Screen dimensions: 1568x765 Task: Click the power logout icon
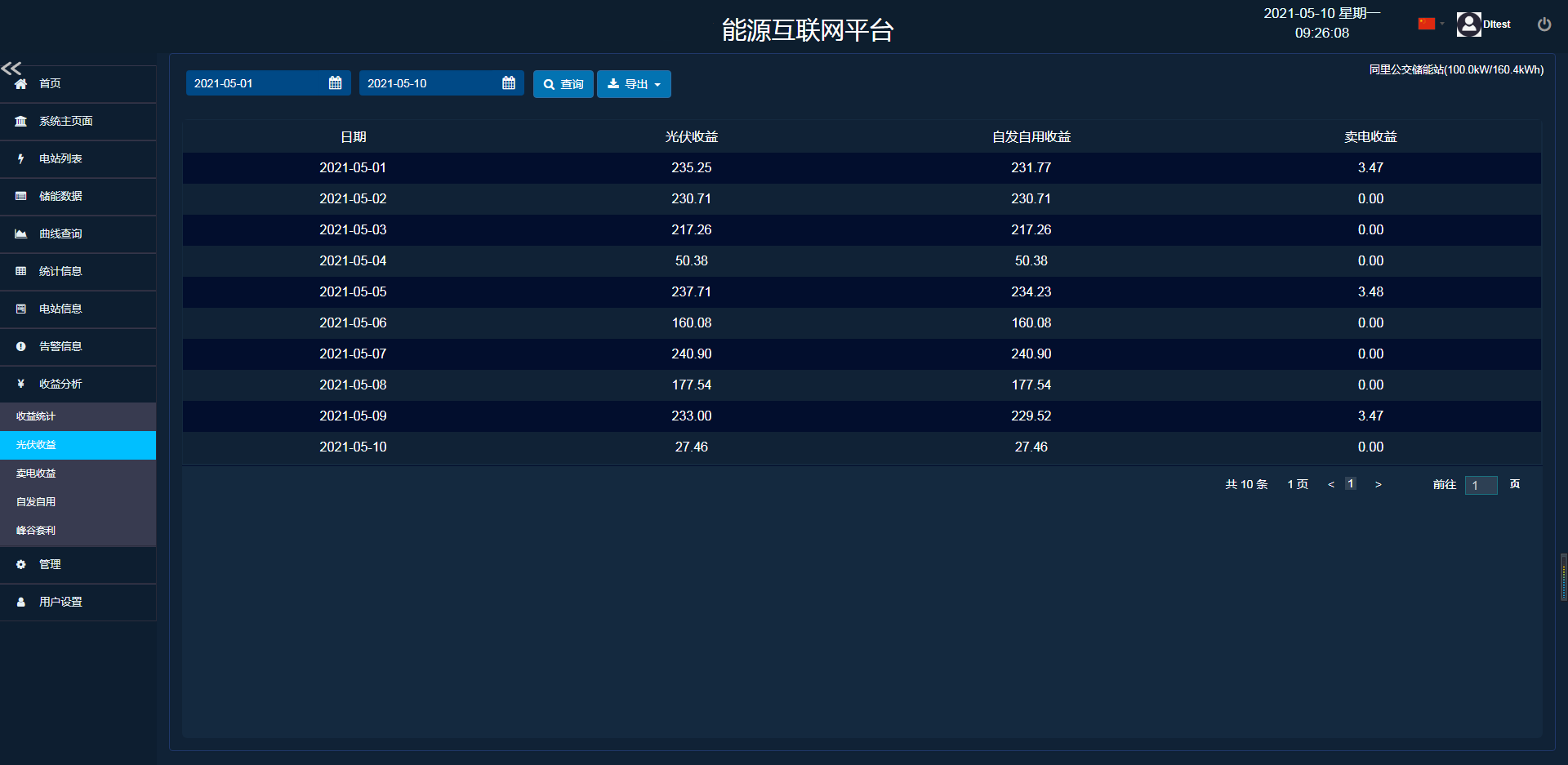pyautogui.click(x=1543, y=24)
